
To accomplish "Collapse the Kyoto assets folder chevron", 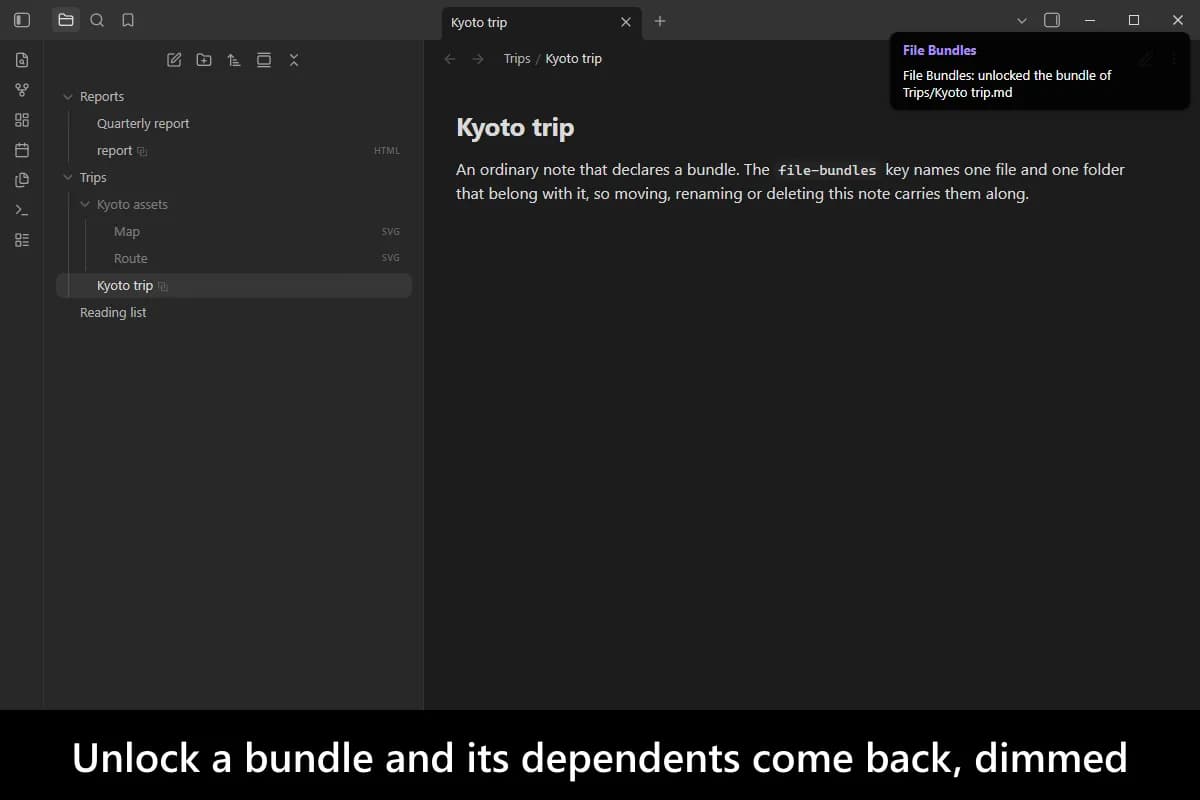I will [85, 205].
